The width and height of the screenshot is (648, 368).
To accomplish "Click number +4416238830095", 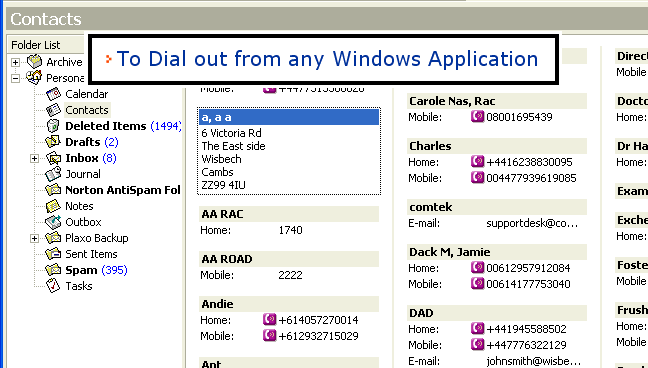I will point(529,162).
